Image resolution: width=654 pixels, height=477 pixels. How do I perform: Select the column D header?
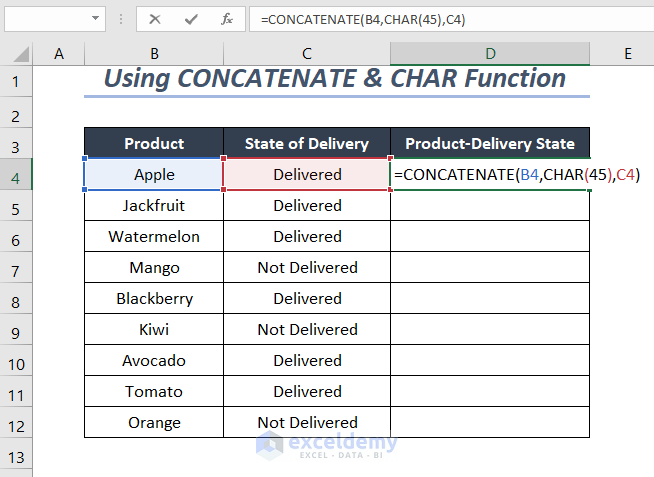[x=490, y=52]
